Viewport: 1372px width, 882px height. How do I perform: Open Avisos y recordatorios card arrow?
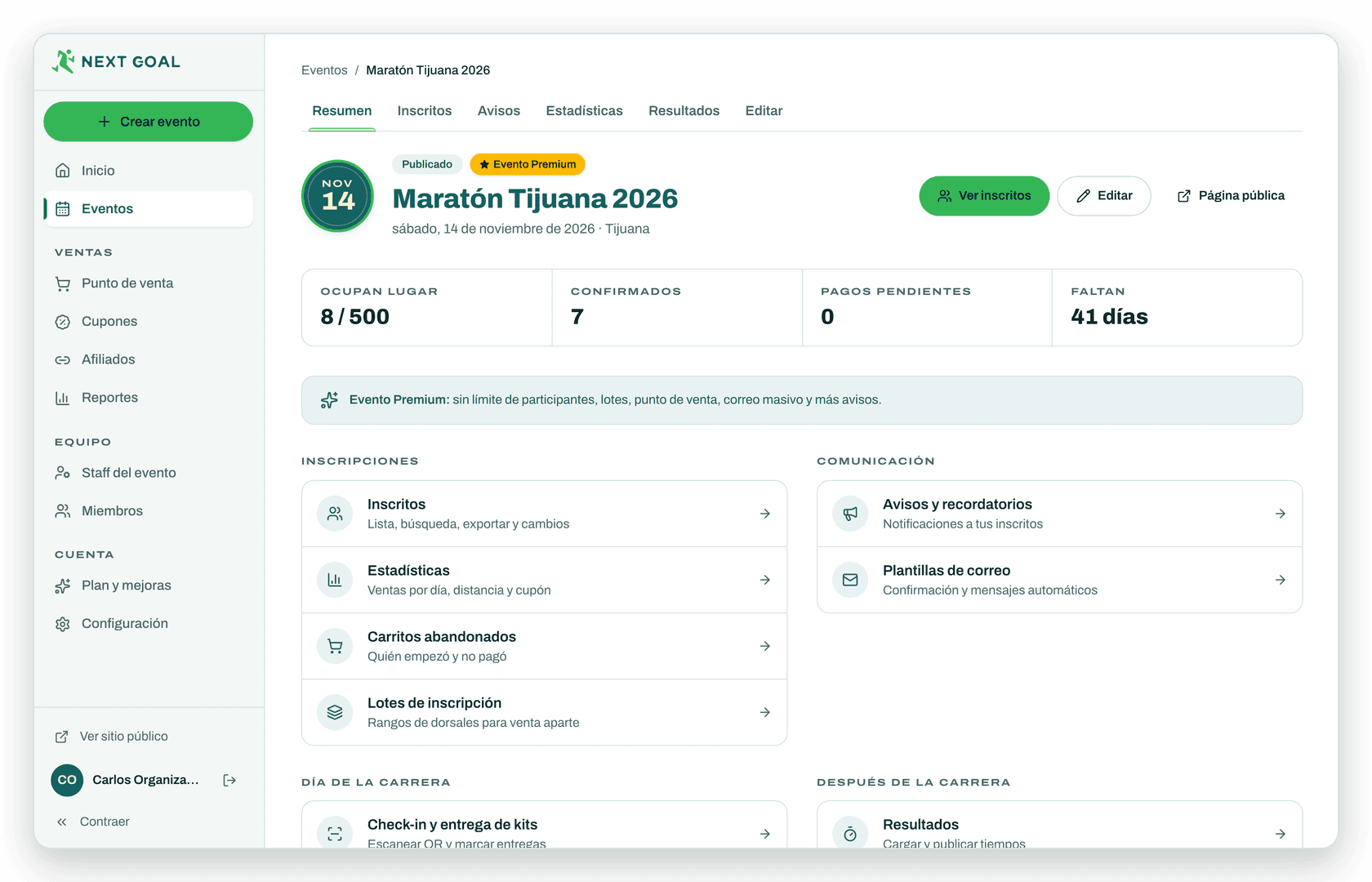pos(1281,514)
